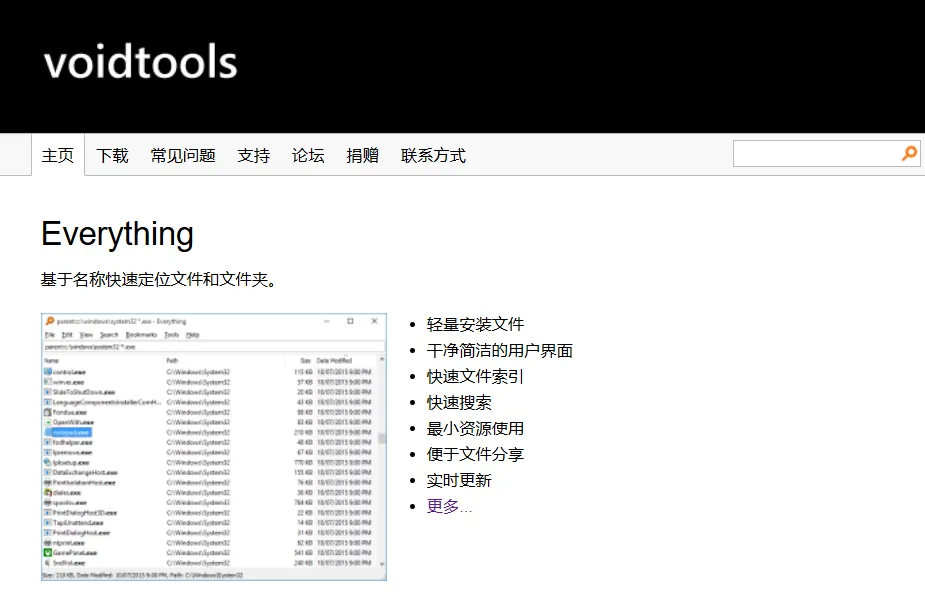Visit the 论坛 navigation link
The width and height of the screenshot is (925, 615).
(308, 155)
